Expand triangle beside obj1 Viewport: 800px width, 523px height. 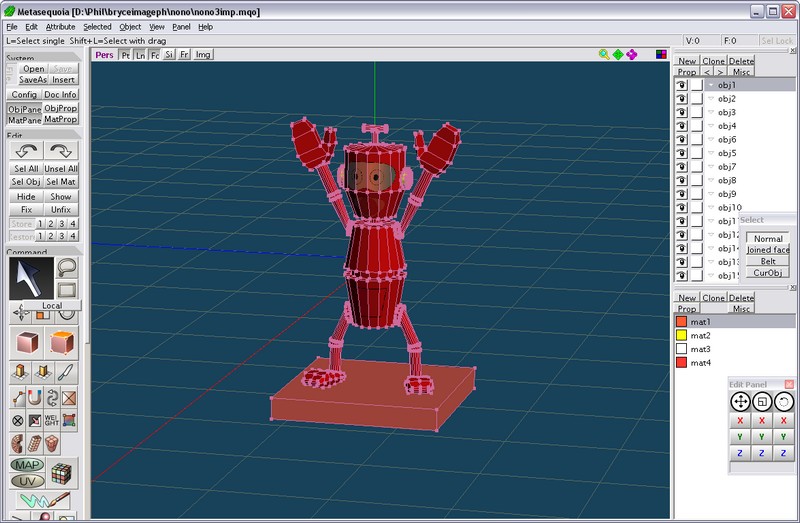[x=711, y=85]
